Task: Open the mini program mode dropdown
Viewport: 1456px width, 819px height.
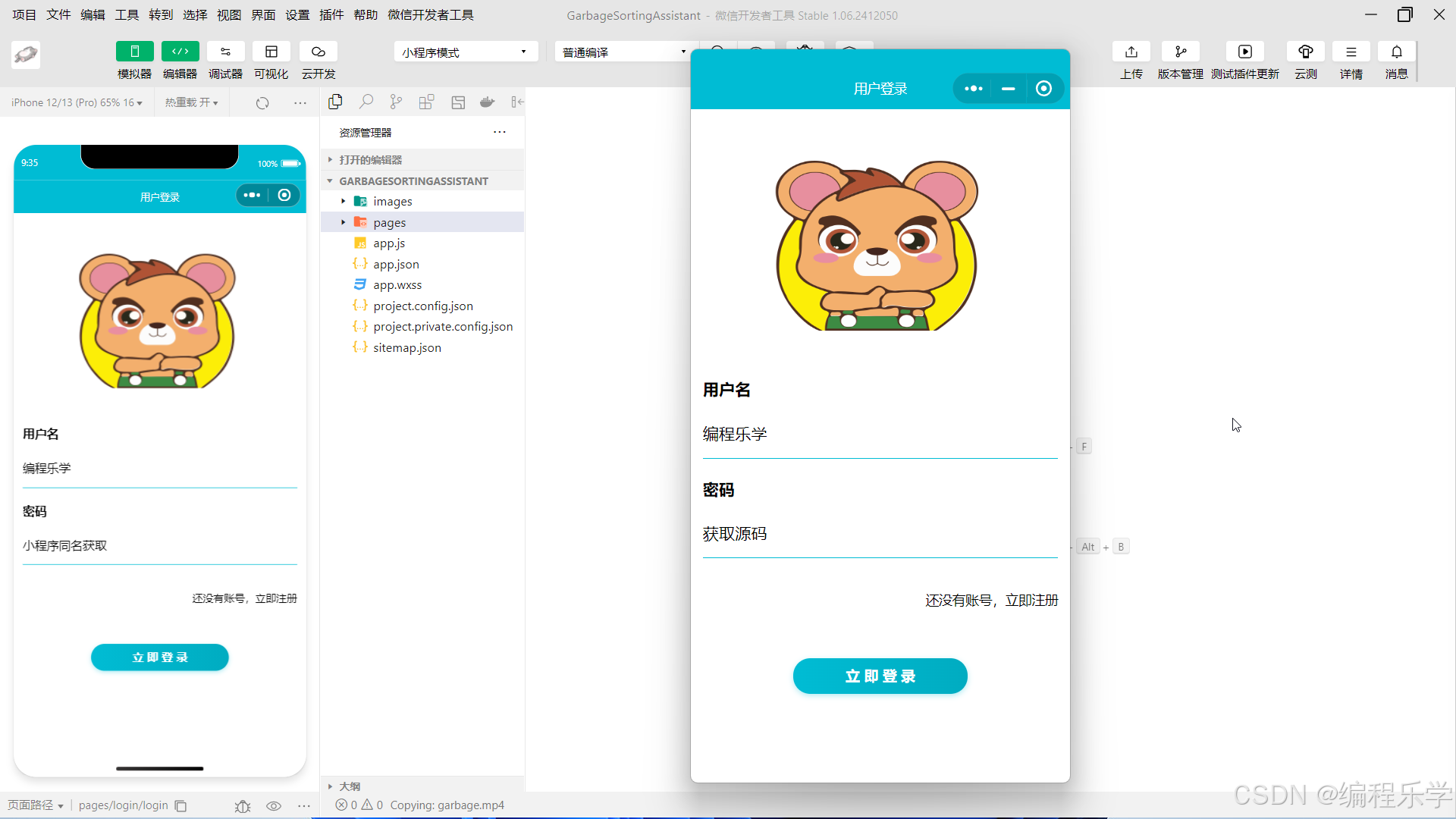Action: [x=465, y=52]
